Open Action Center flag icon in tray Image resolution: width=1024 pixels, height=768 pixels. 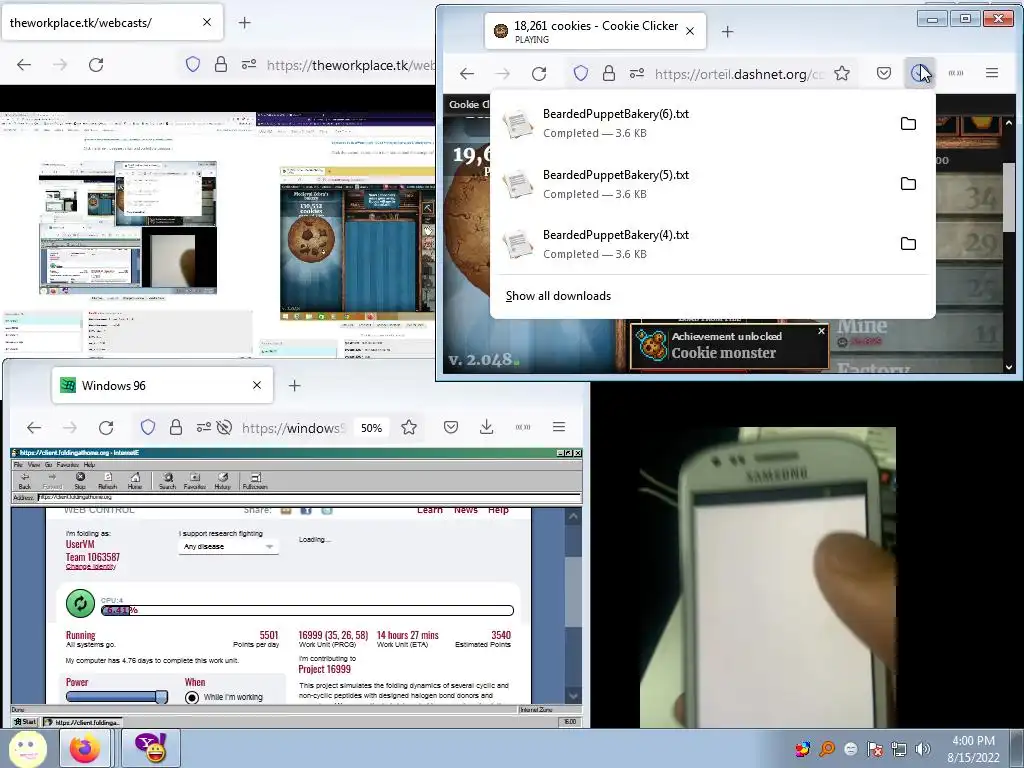[x=875, y=749]
